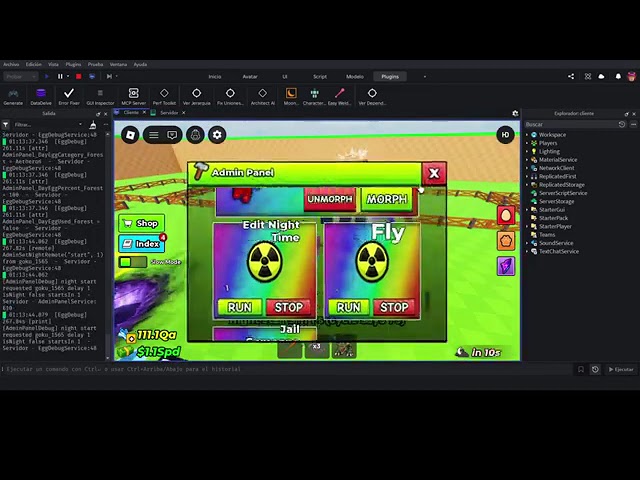
Task: Switch to the Servidor viewport tab
Action: point(169,113)
